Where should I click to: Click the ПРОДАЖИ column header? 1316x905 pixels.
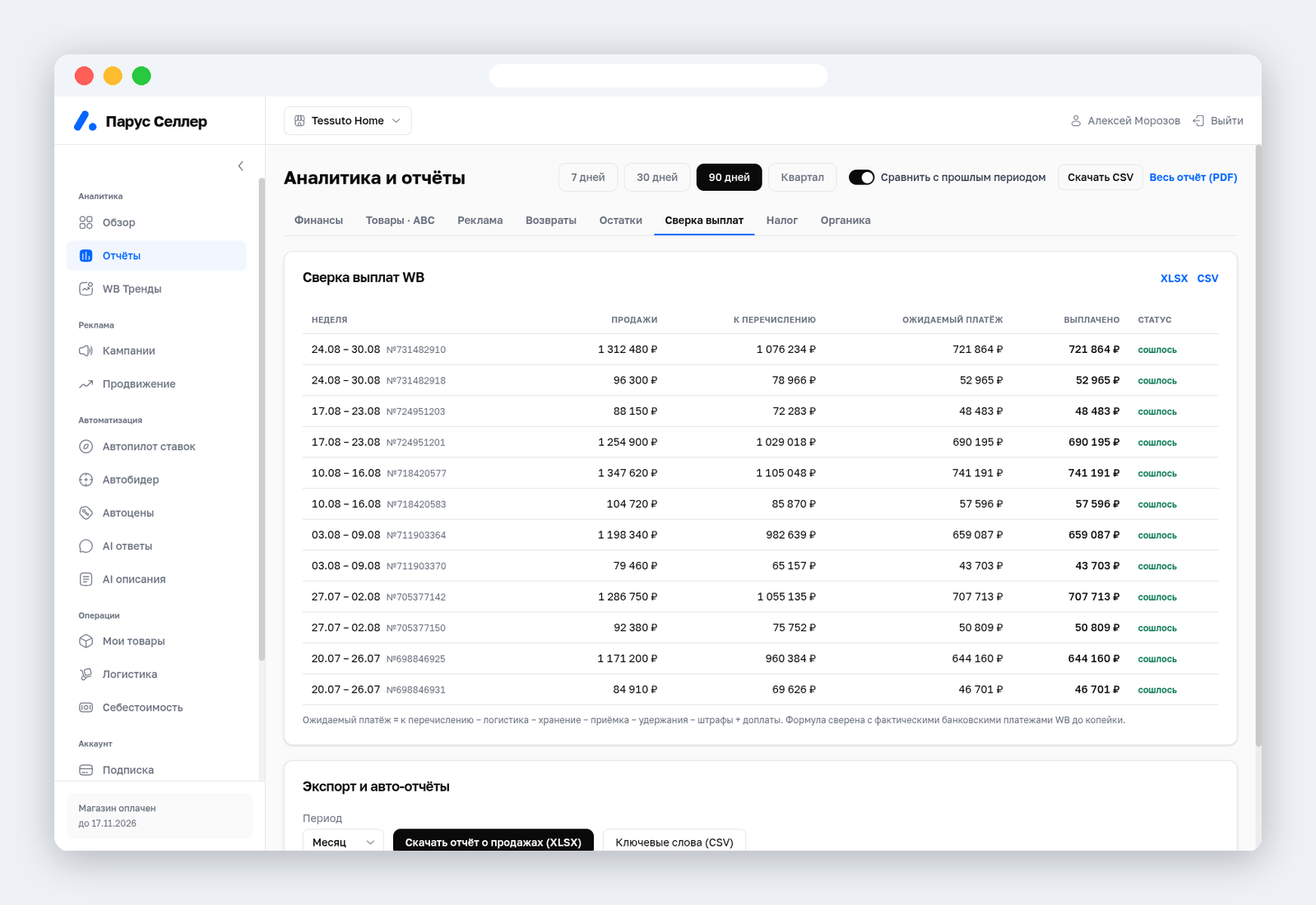634,320
